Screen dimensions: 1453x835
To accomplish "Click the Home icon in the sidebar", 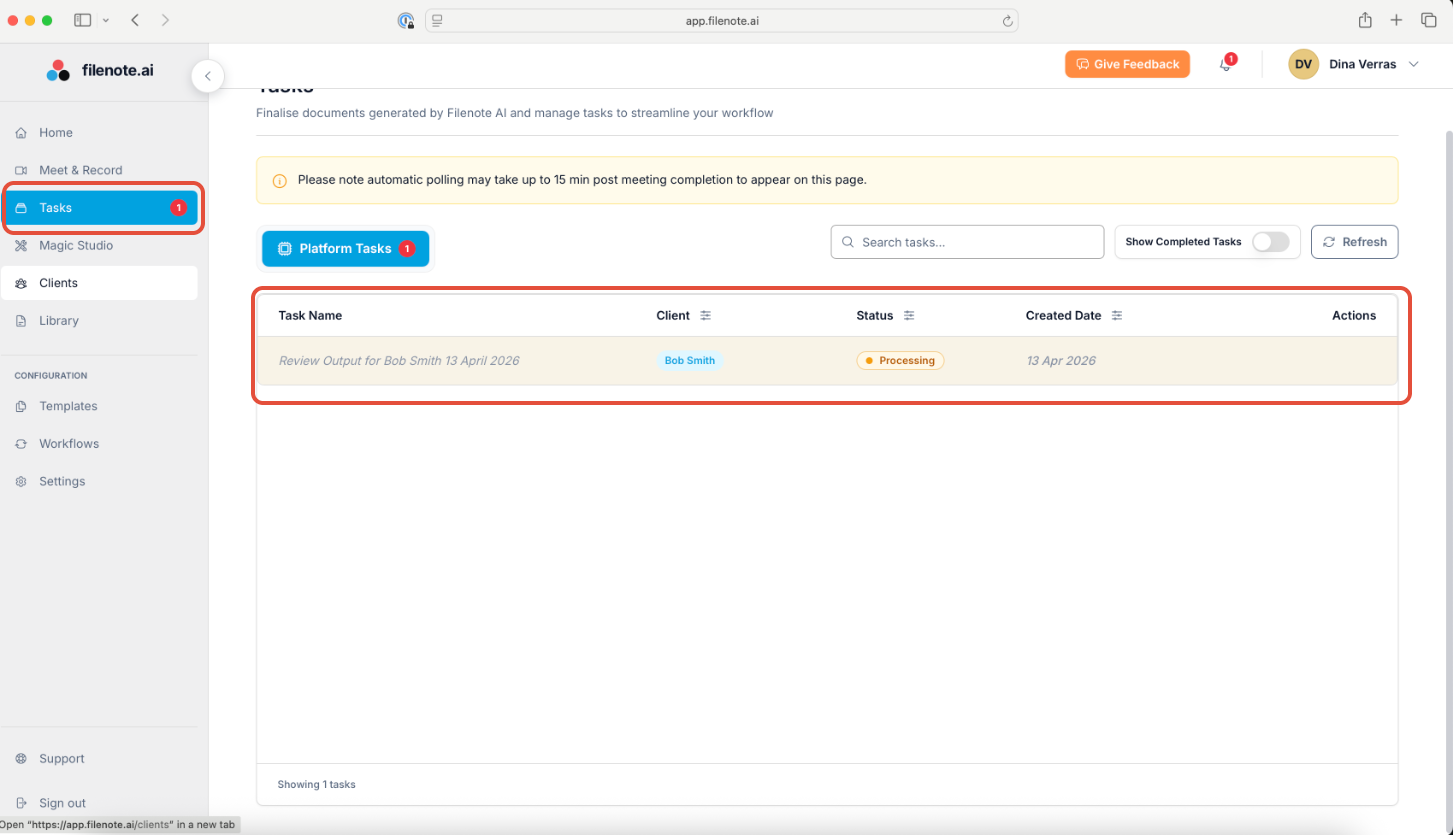I will click(21, 133).
